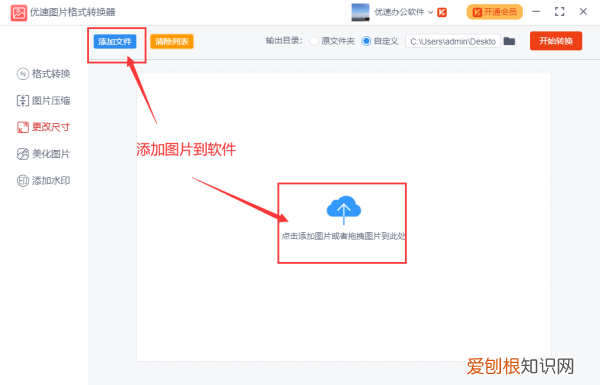Click the 更改尺寸 resize arrows icon
Screen dimensions: 600x385
pyautogui.click(x=23, y=127)
